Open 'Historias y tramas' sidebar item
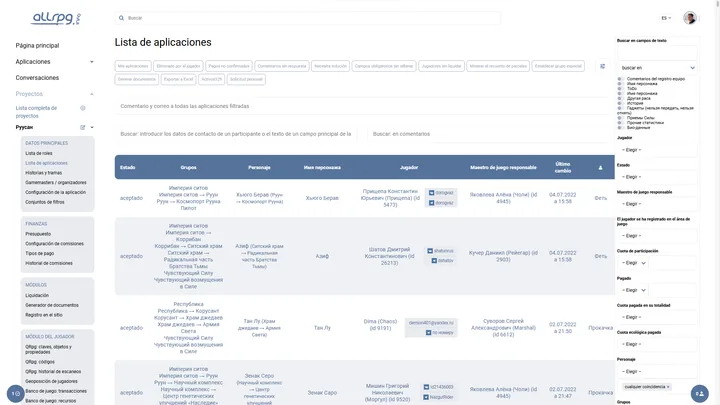 pos(44,173)
